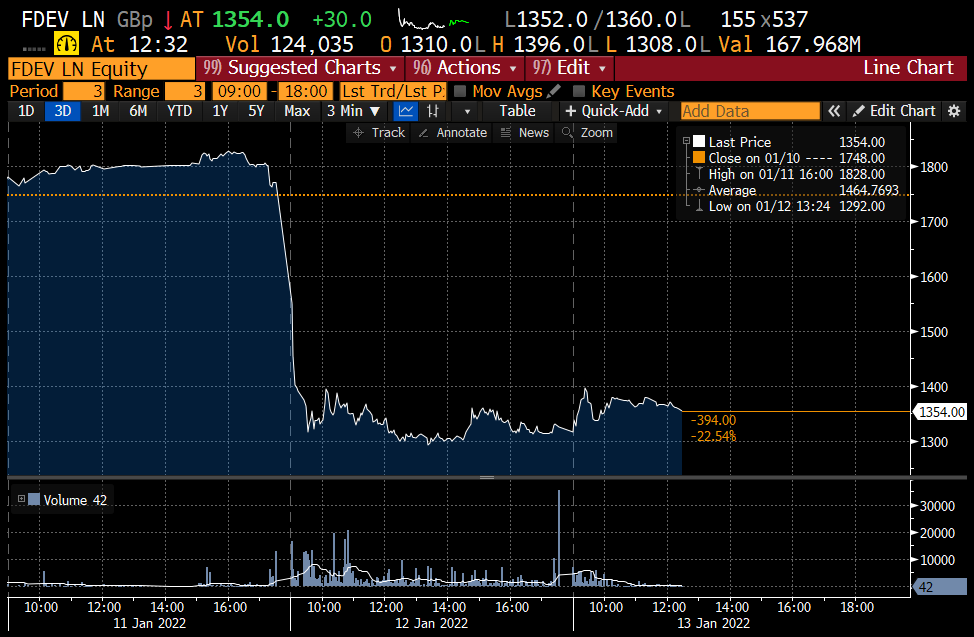Select the 1M range tab

[x=100, y=111]
